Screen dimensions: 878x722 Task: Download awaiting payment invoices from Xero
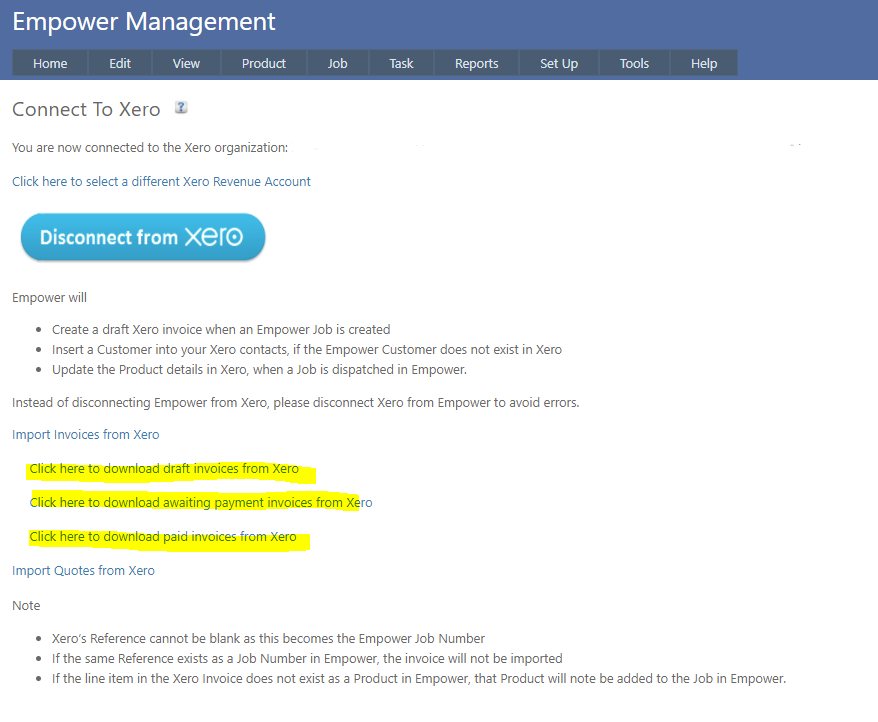[200, 502]
